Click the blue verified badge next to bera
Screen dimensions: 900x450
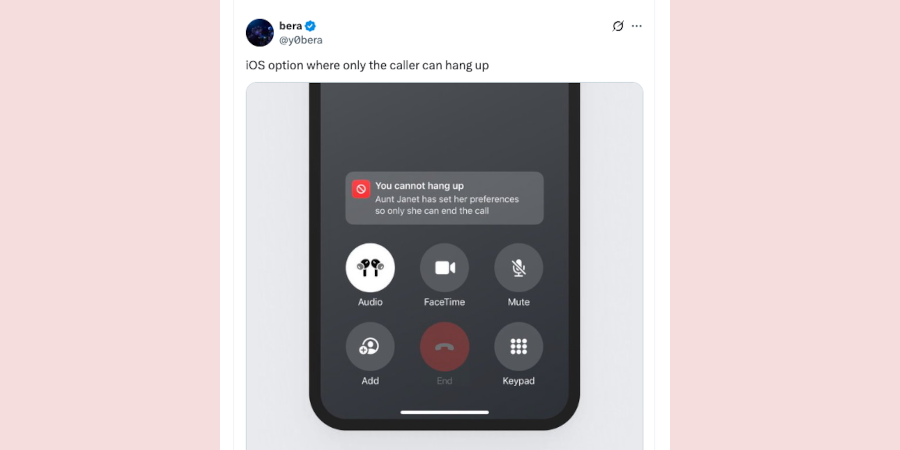click(x=311, y=26)
